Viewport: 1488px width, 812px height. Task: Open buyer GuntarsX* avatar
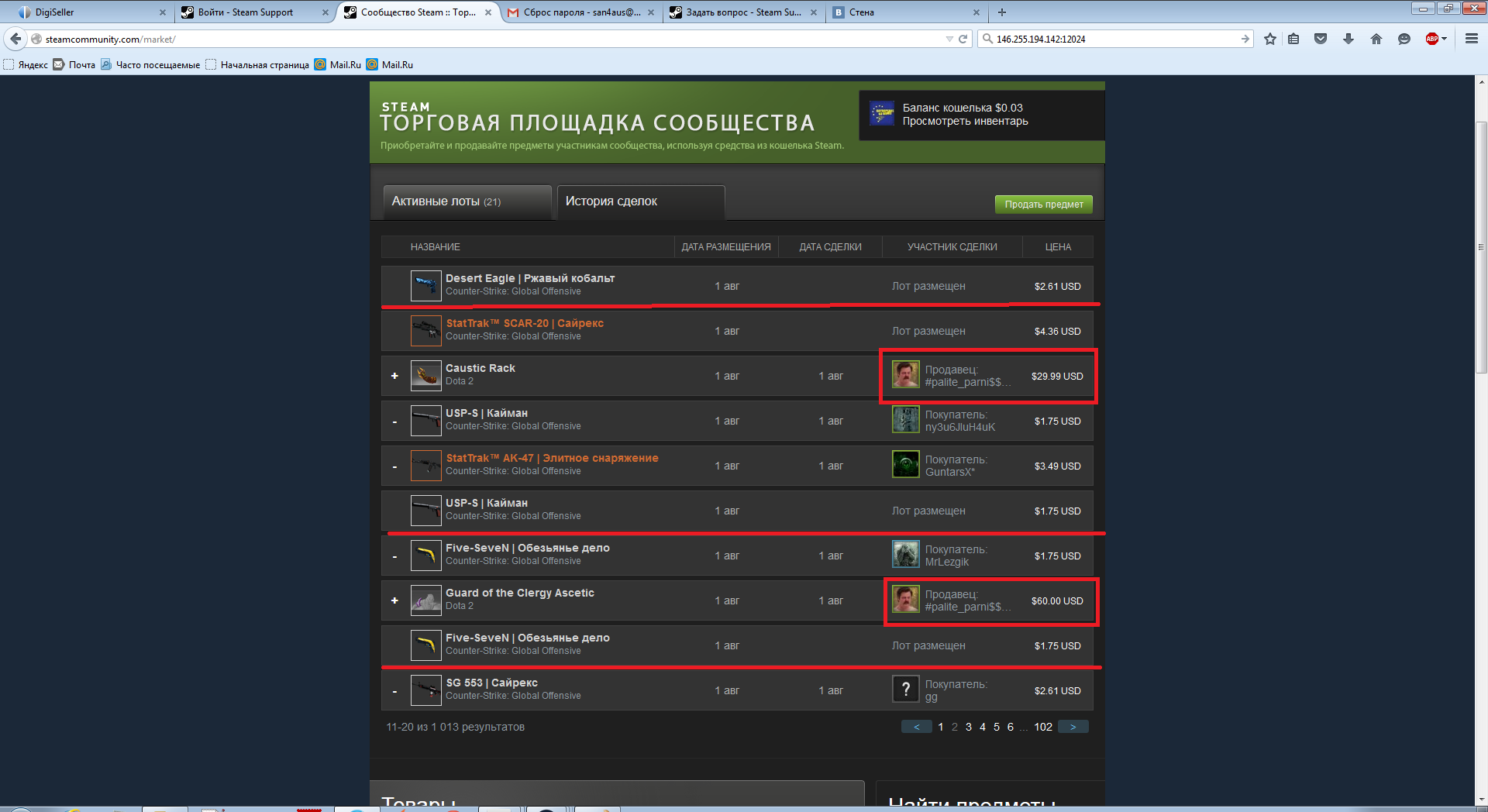coord(905,465)
